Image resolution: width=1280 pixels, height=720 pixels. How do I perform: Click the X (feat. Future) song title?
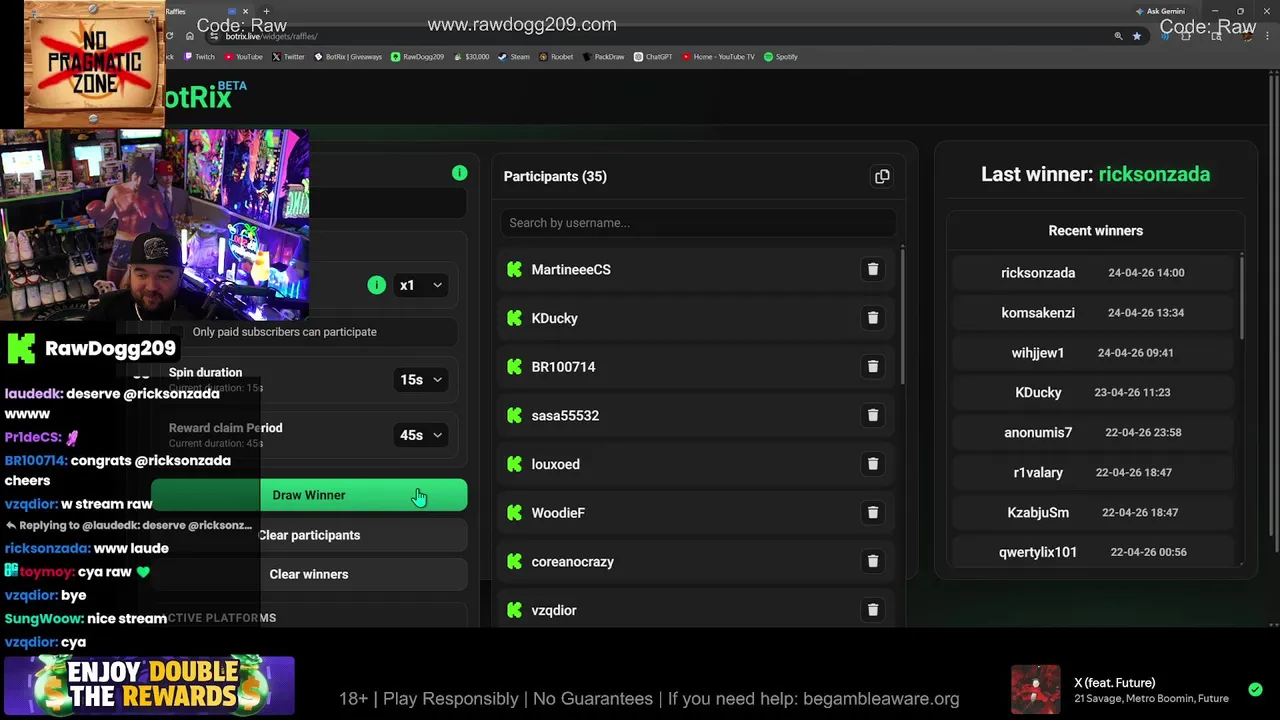click(x=1115, y=683)
